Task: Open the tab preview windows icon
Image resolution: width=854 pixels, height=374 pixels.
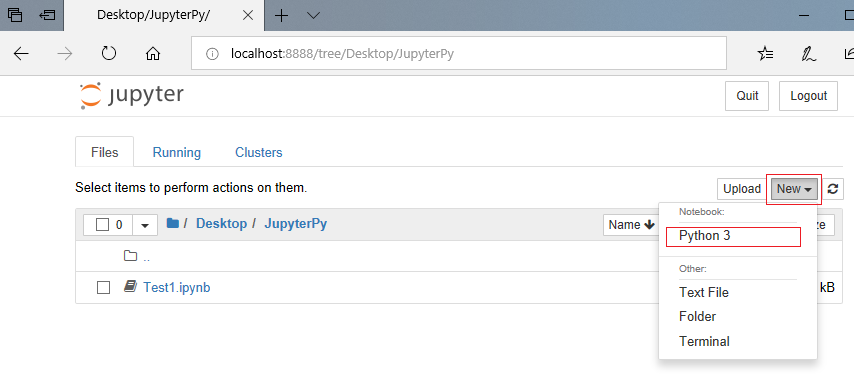Action: [x=15, y=15]
